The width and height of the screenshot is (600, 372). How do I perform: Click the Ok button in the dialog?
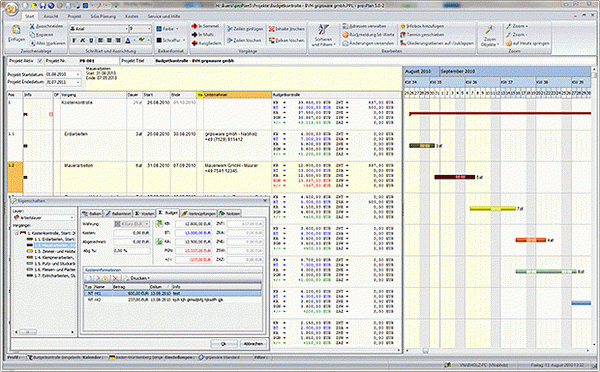223,344
